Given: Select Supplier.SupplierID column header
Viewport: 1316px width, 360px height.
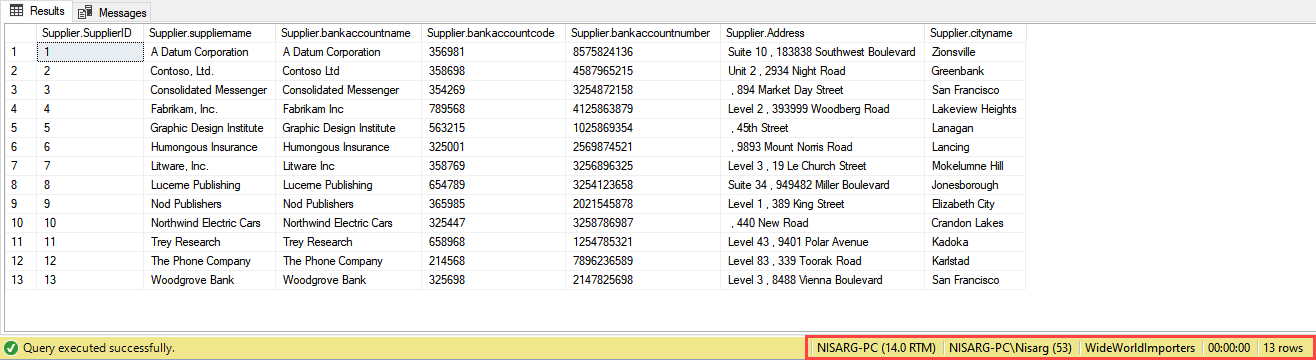Looking at the screenshot, I should click(90, 33).
